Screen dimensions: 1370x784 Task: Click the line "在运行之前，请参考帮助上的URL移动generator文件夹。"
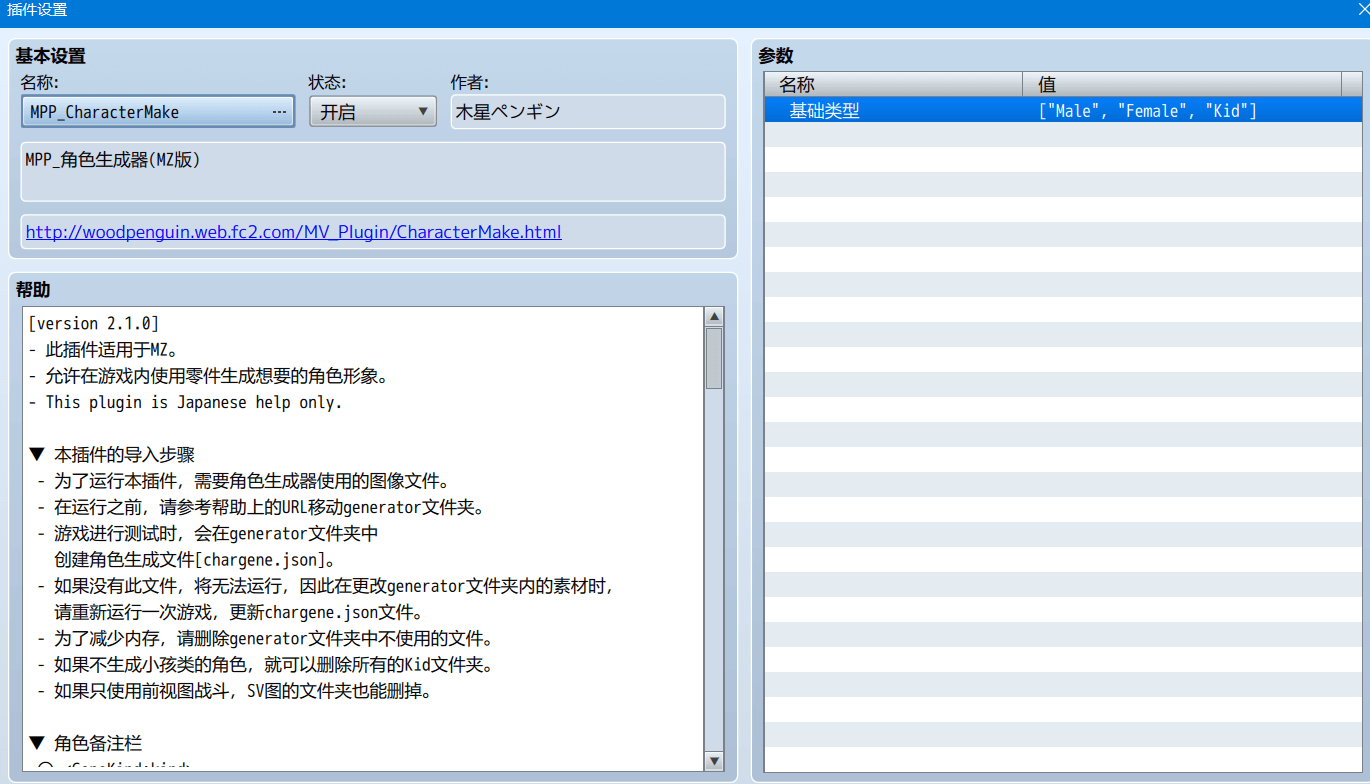point(261,507)
